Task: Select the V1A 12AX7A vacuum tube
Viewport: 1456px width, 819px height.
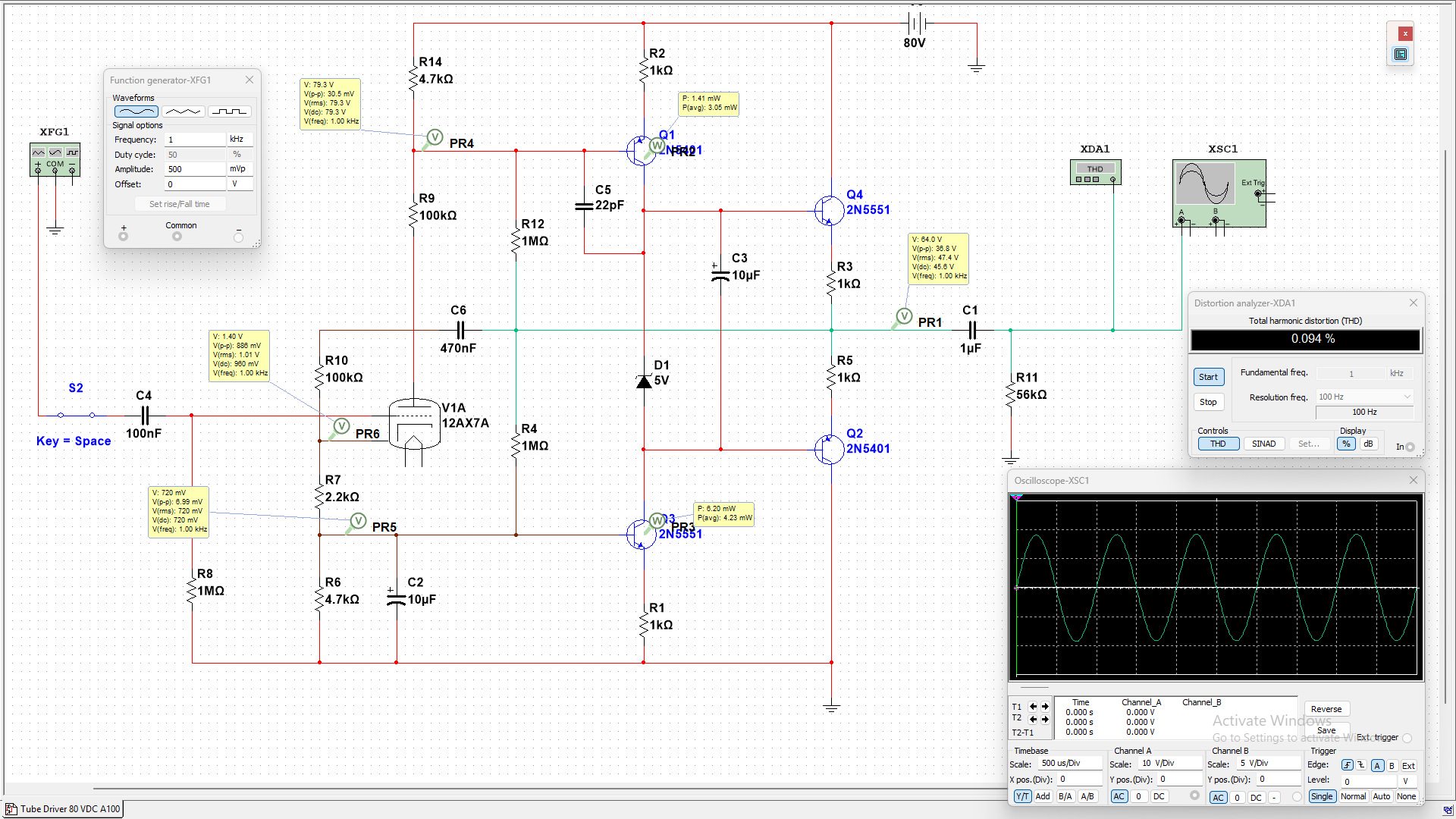Action: (414, 424)
